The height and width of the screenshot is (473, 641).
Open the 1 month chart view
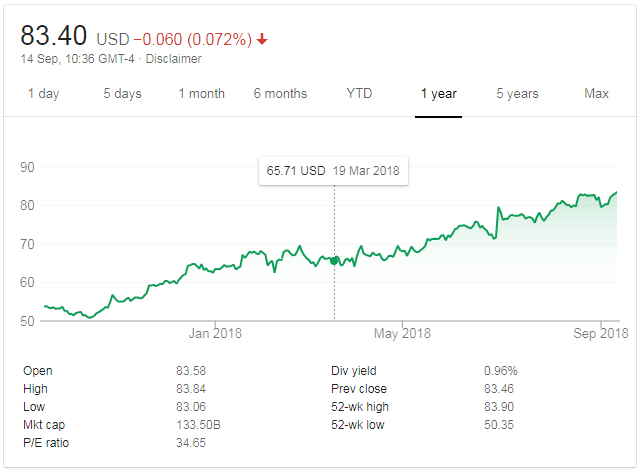coord(201,94)
